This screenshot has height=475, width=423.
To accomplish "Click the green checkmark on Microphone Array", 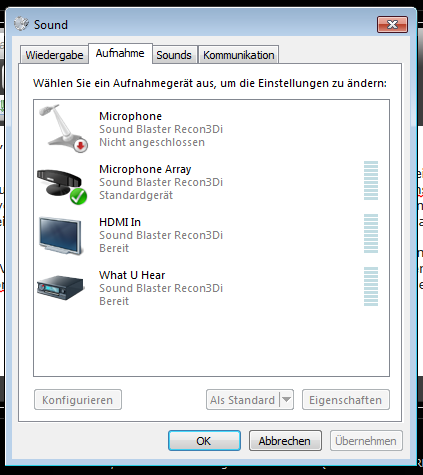I will click(78, 196).
